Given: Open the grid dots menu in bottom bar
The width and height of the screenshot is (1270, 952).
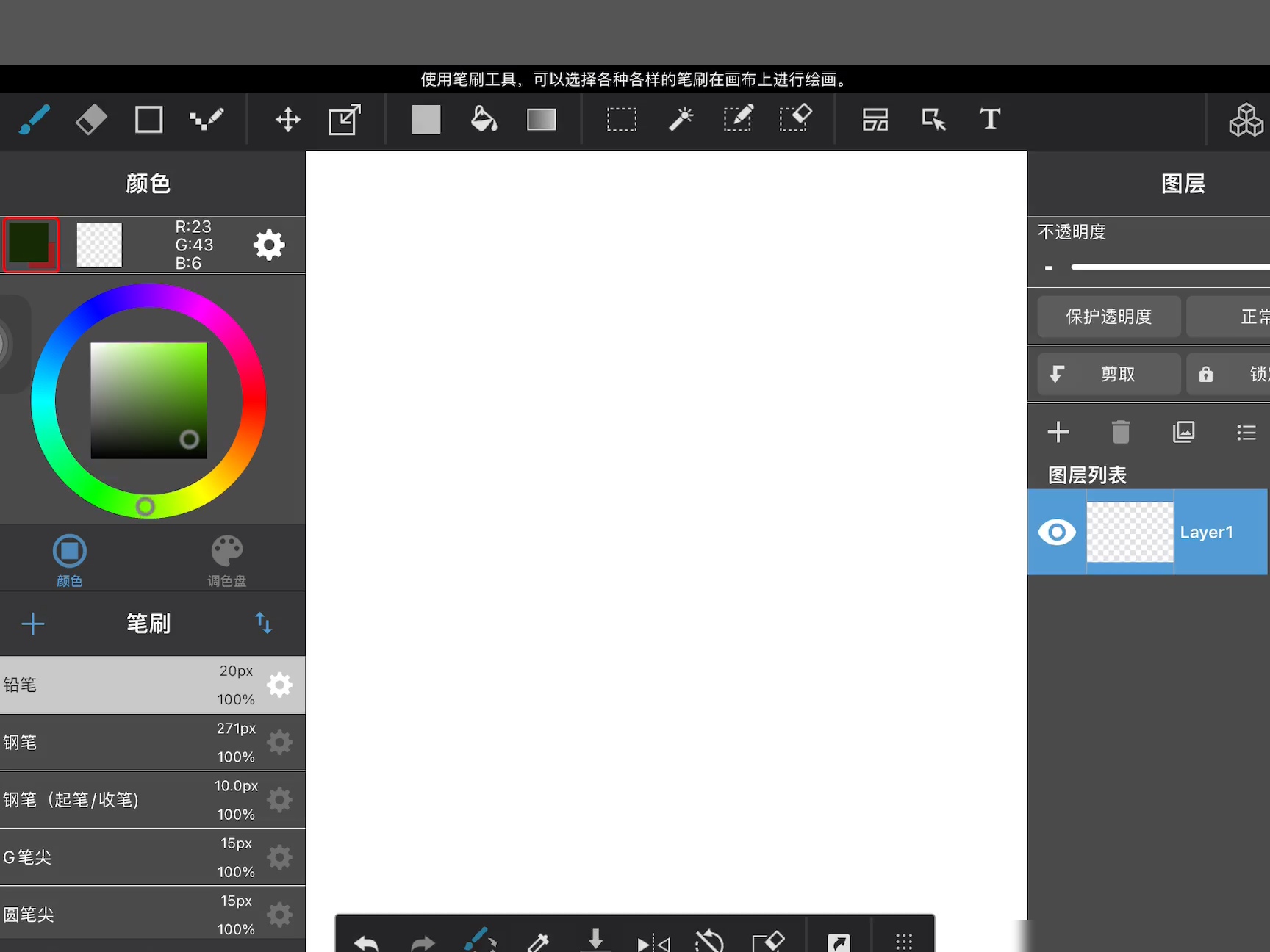Looking at the screenshot, I should [904, 942].
